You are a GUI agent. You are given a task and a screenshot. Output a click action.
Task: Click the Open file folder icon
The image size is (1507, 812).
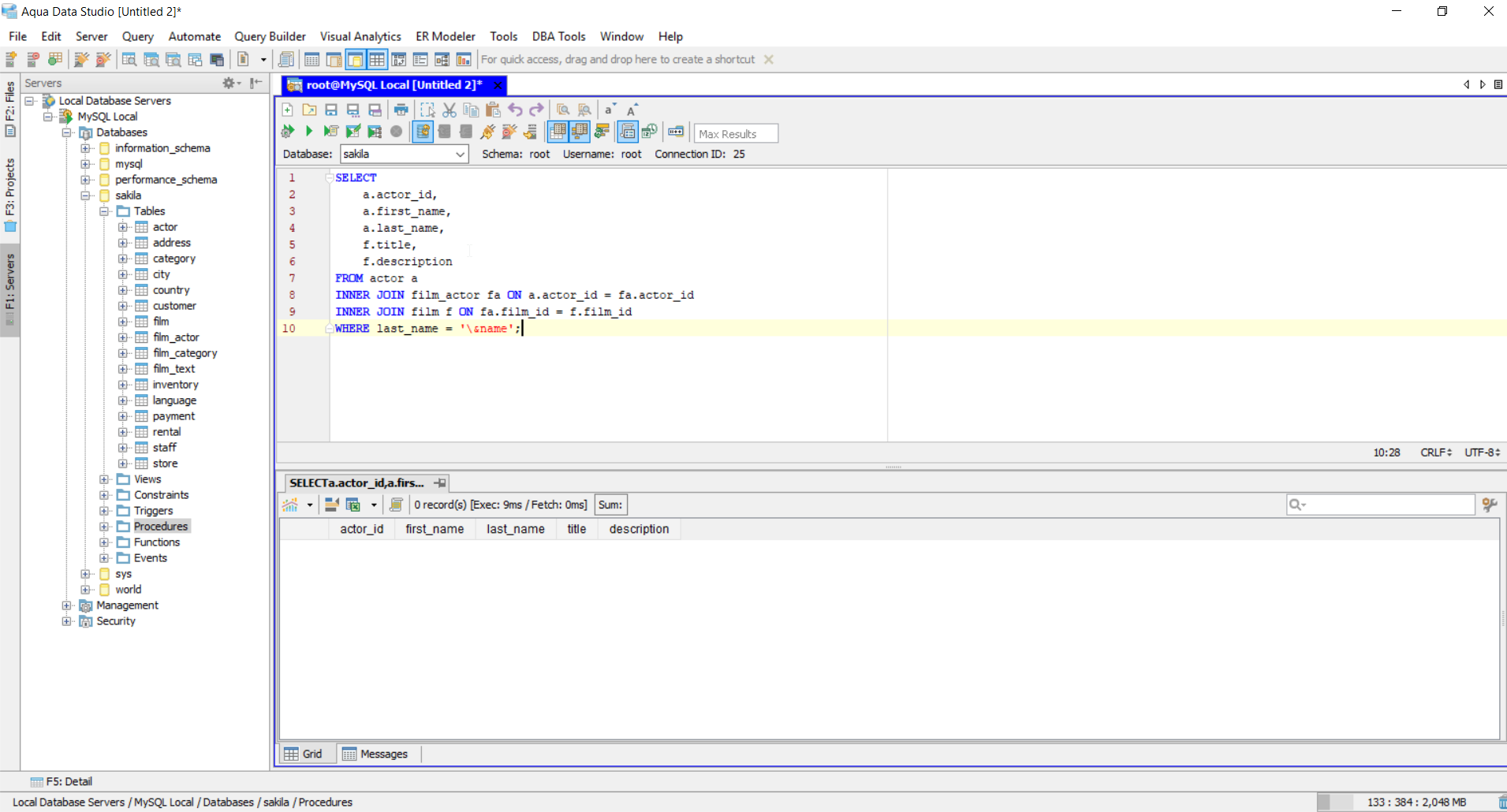309,110
